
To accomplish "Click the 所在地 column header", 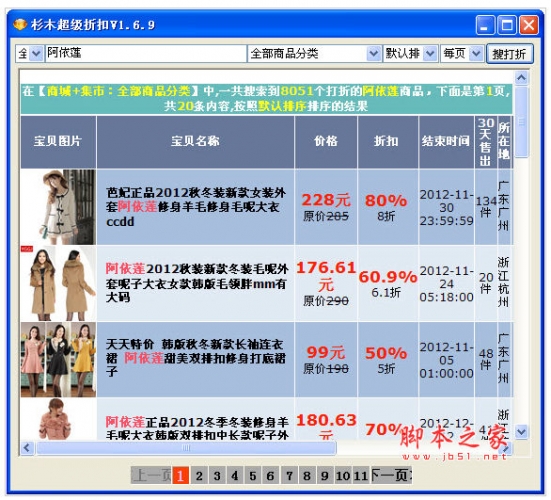I will [x=504, y=142].
